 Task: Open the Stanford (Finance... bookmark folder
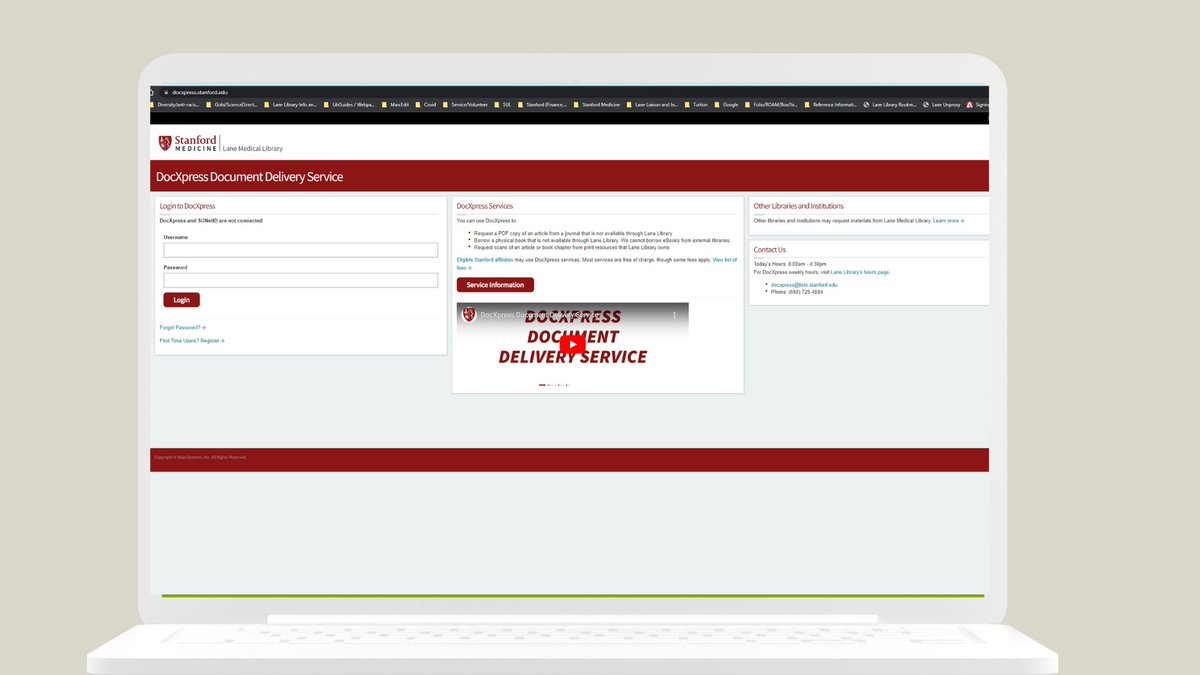coord(543,104)
